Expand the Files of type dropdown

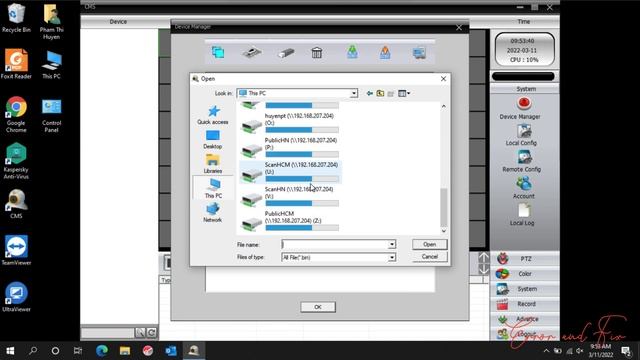pyautogui.click(x=391, y=258)
